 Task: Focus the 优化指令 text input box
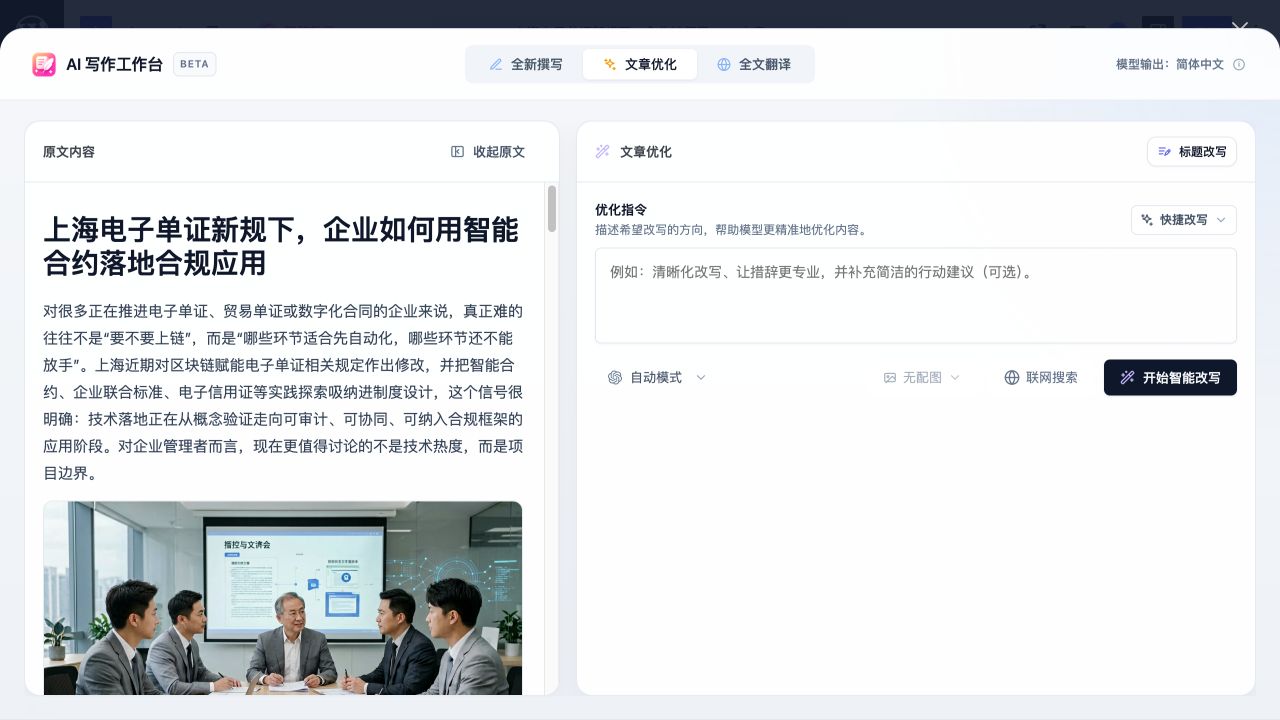coord(916,296)
